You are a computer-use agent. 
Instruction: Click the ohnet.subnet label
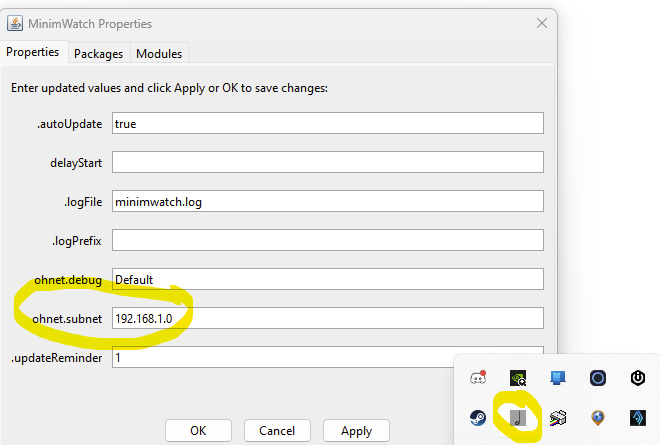[67, 319]
